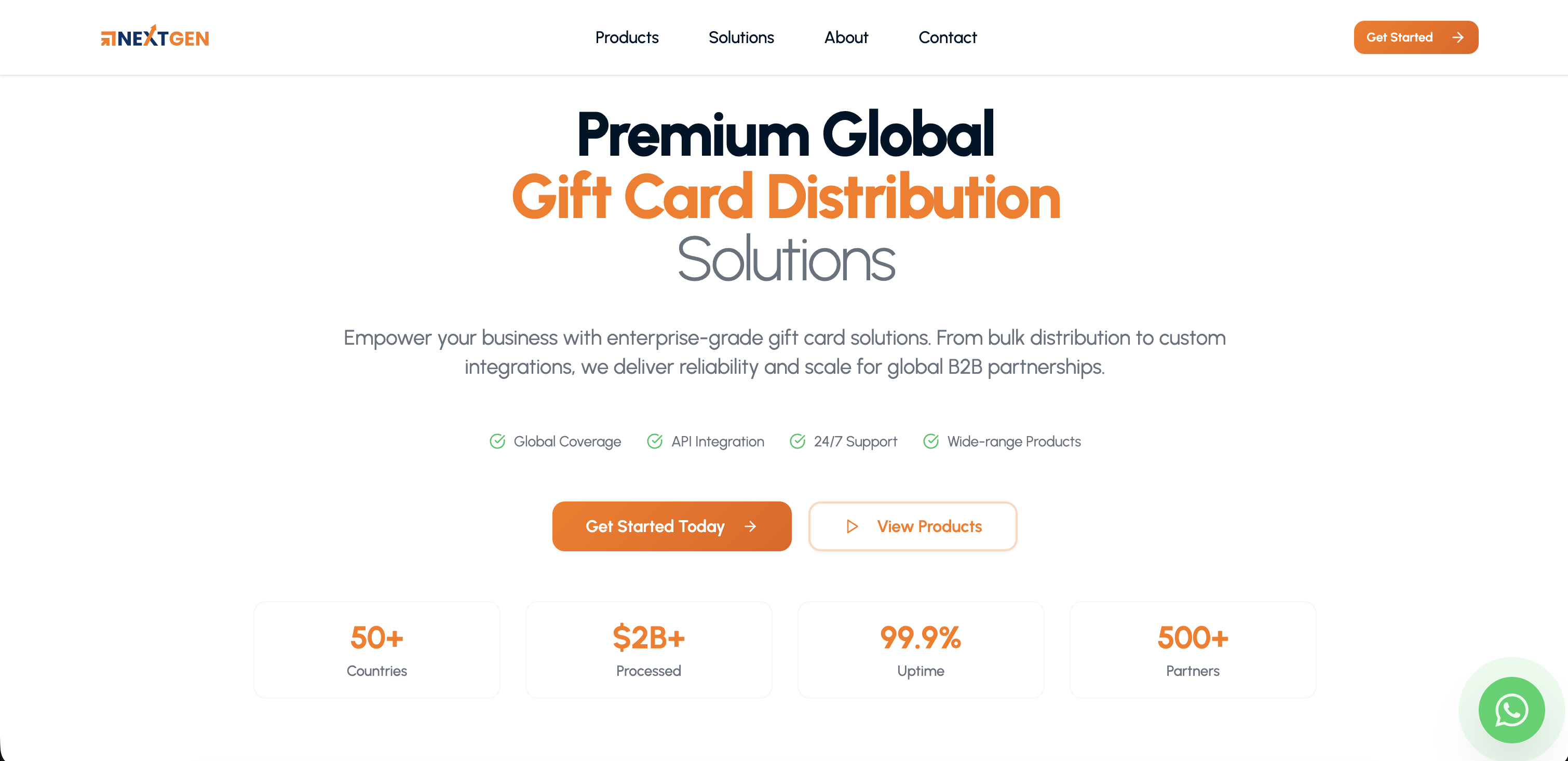
Task: Click the NextGen logo
Action: (x=155, y=37)
